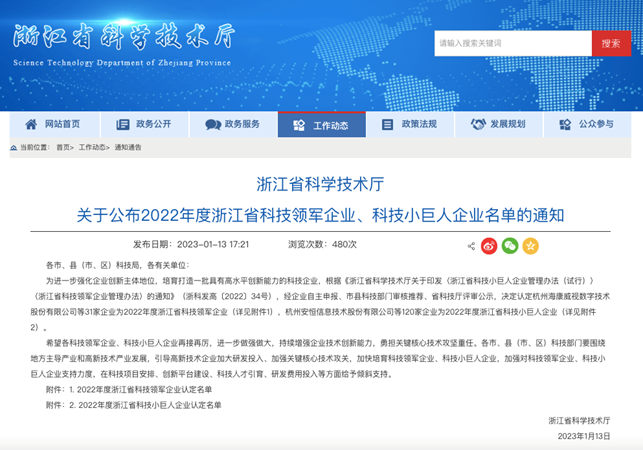Click 工作动态 in the breadcrumb path
This screenshot has width=643, height=450.
point(93,147)
